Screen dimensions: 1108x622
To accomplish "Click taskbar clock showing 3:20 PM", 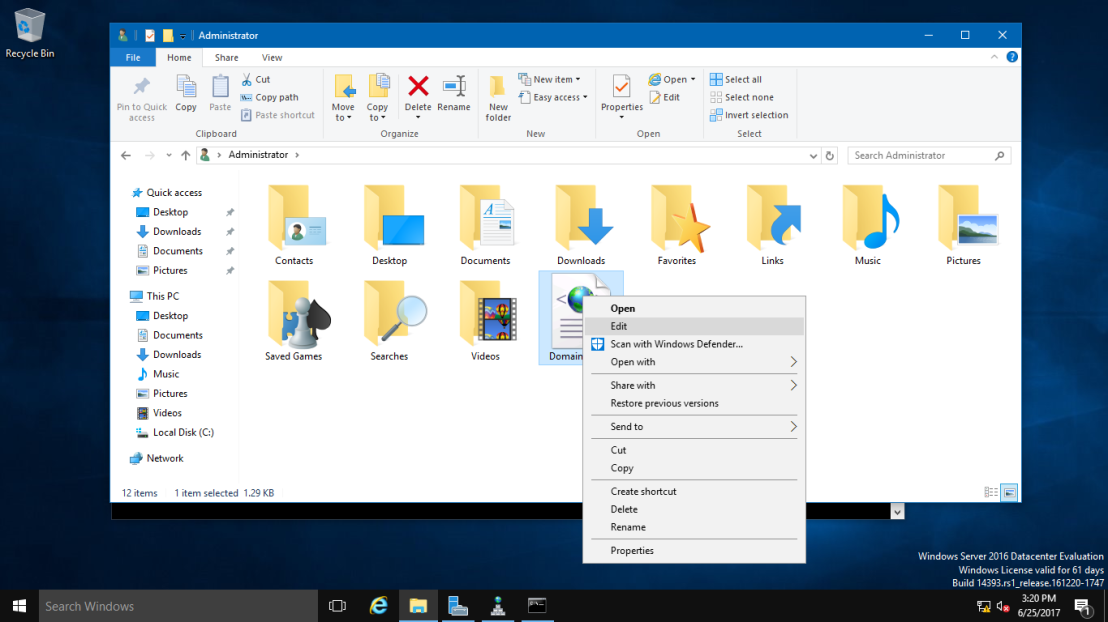I will point(1039,606).
